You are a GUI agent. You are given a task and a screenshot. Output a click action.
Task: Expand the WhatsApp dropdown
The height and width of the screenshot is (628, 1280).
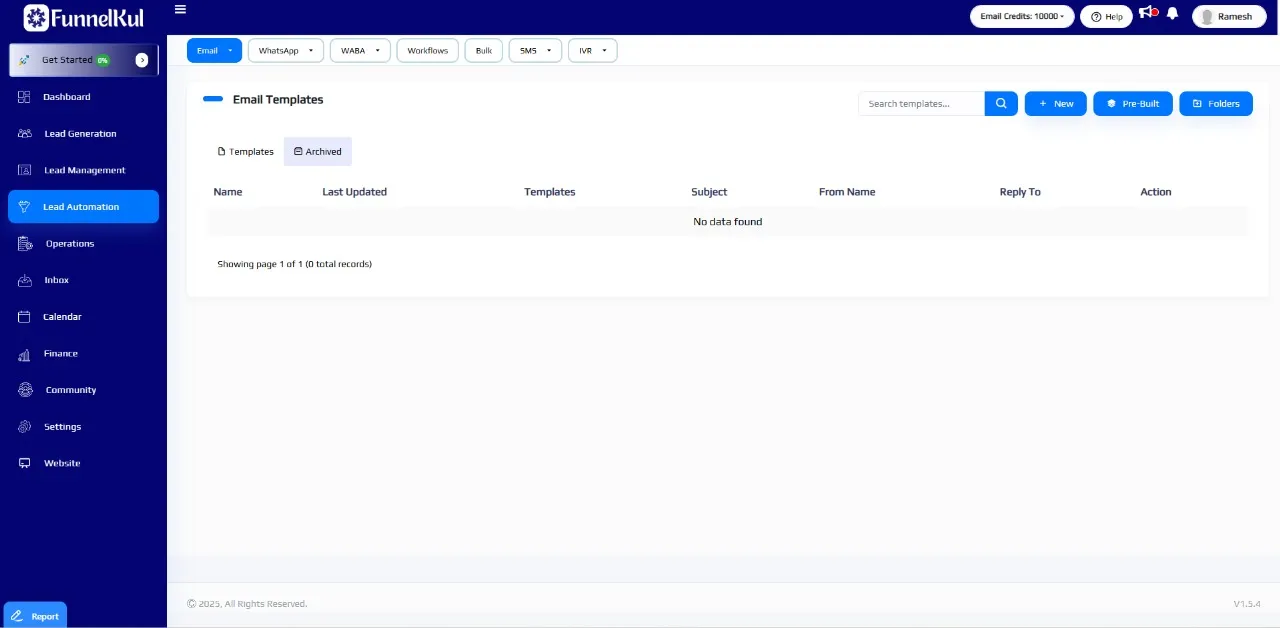285,51
